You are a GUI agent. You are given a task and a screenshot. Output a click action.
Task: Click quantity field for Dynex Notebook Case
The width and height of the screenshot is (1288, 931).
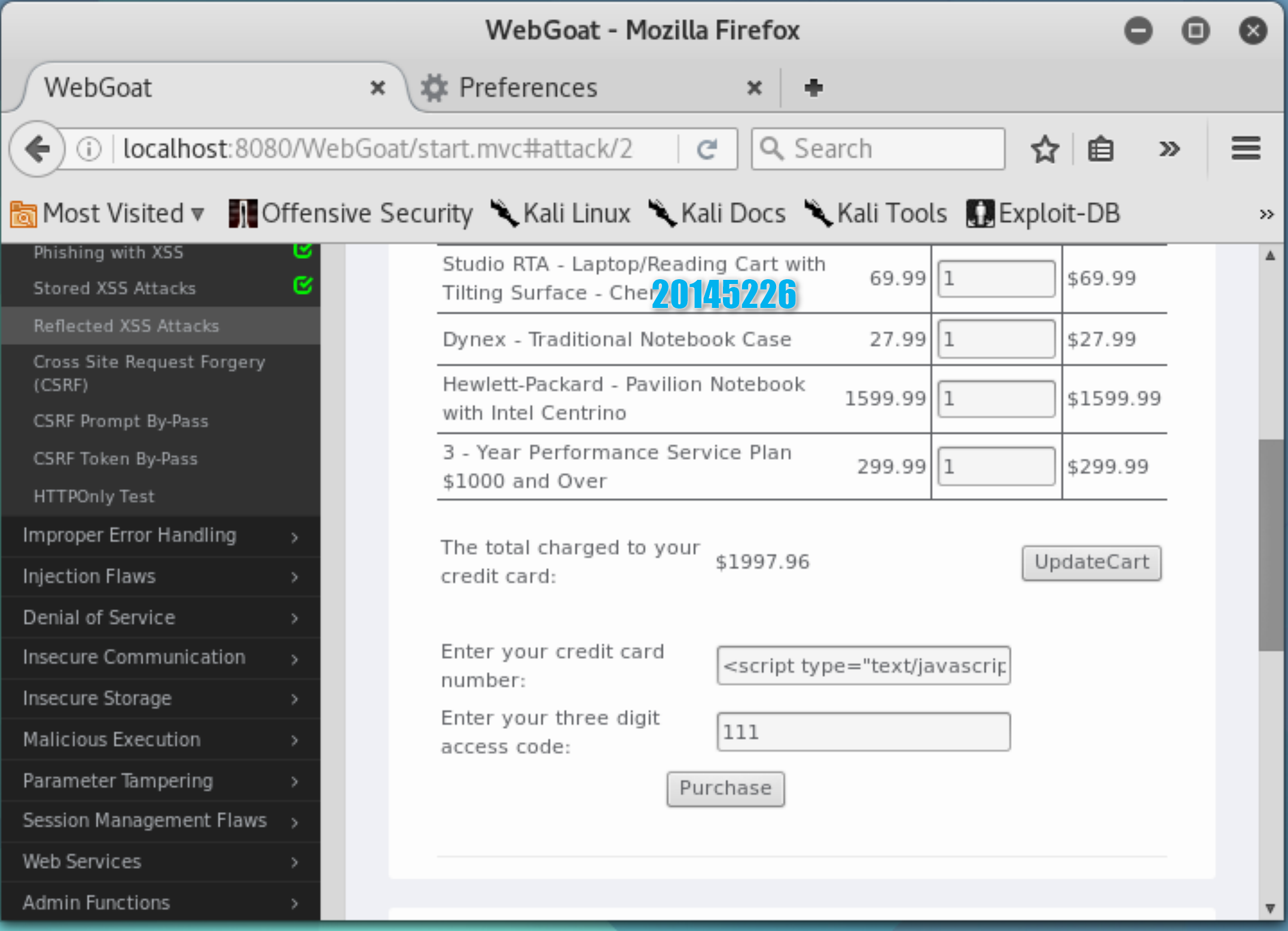click(996, 339)
